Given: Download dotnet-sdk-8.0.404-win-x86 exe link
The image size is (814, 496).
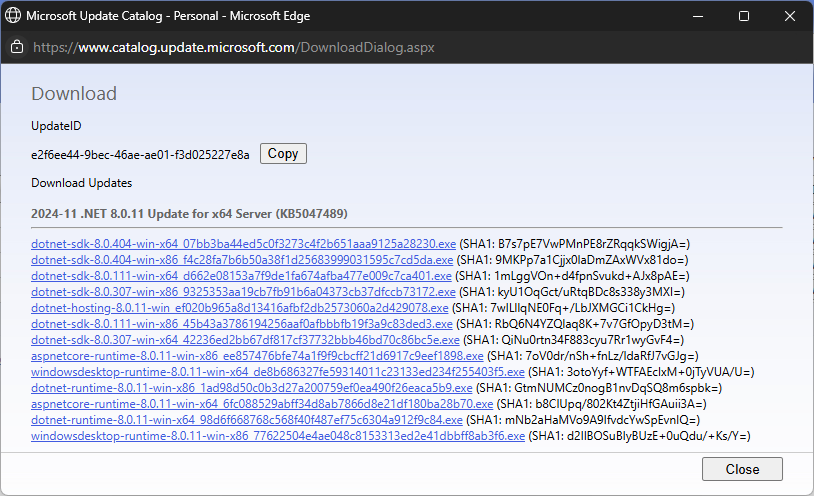Looking at the screenshot, I should click(242, 260).
